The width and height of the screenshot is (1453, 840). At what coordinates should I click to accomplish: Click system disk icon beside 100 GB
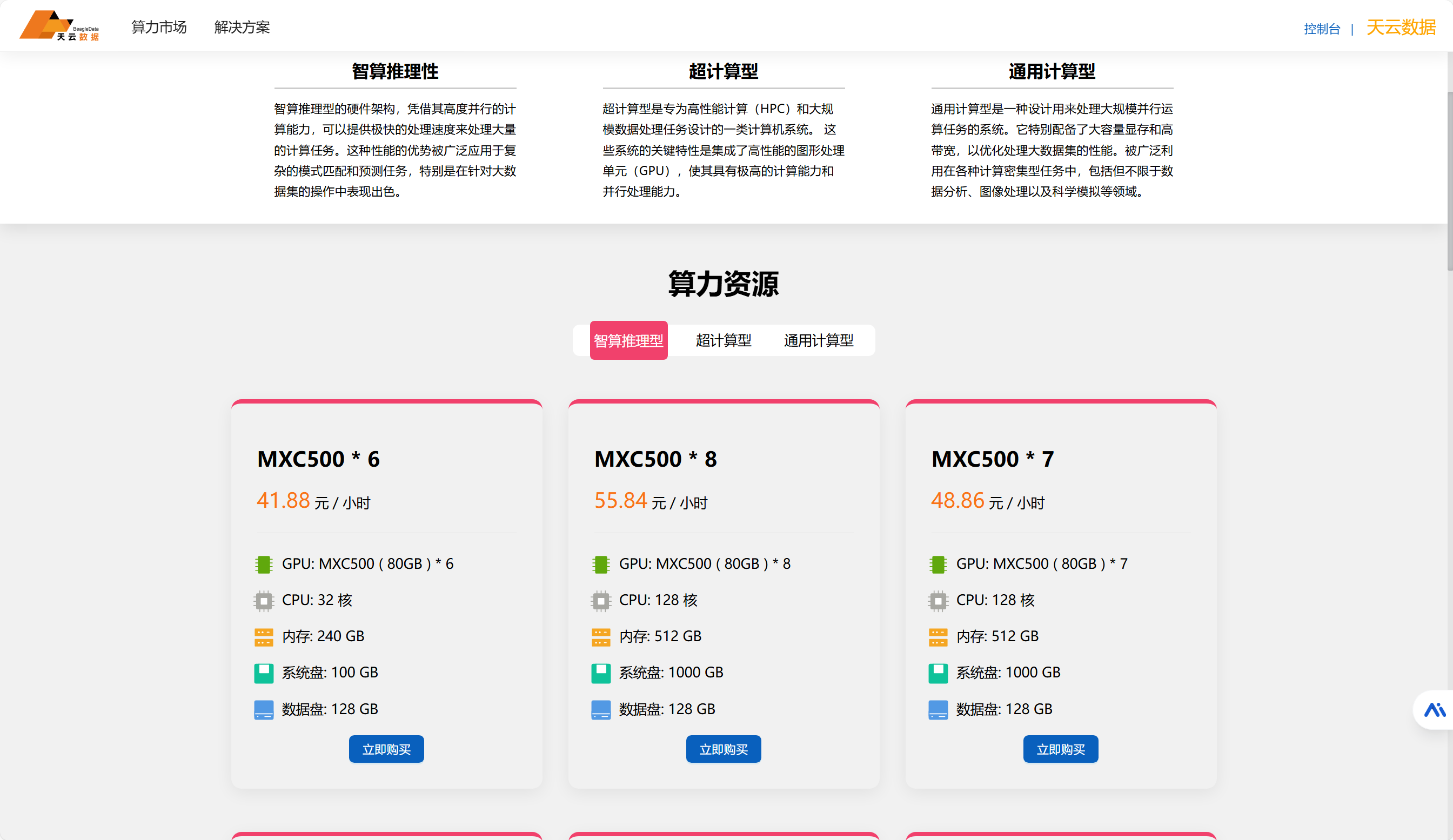click(x=264, y=674)
